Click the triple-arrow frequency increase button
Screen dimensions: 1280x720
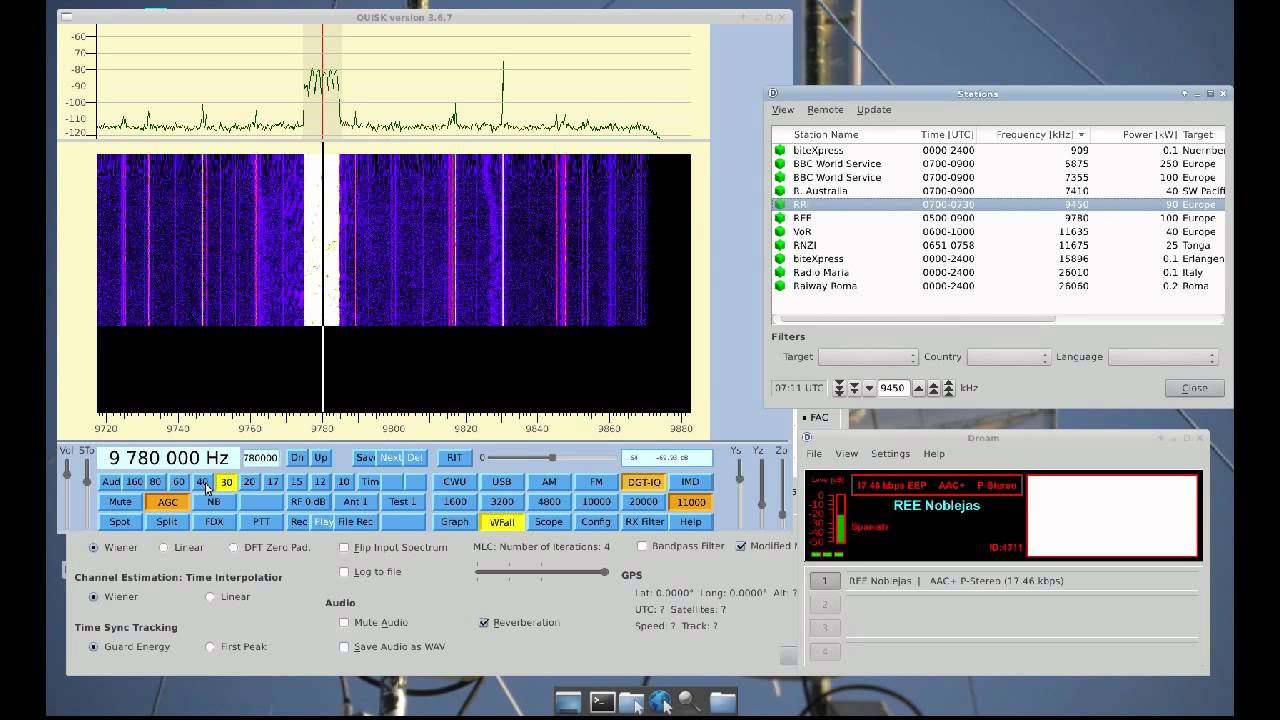click(x=948, y=388)
